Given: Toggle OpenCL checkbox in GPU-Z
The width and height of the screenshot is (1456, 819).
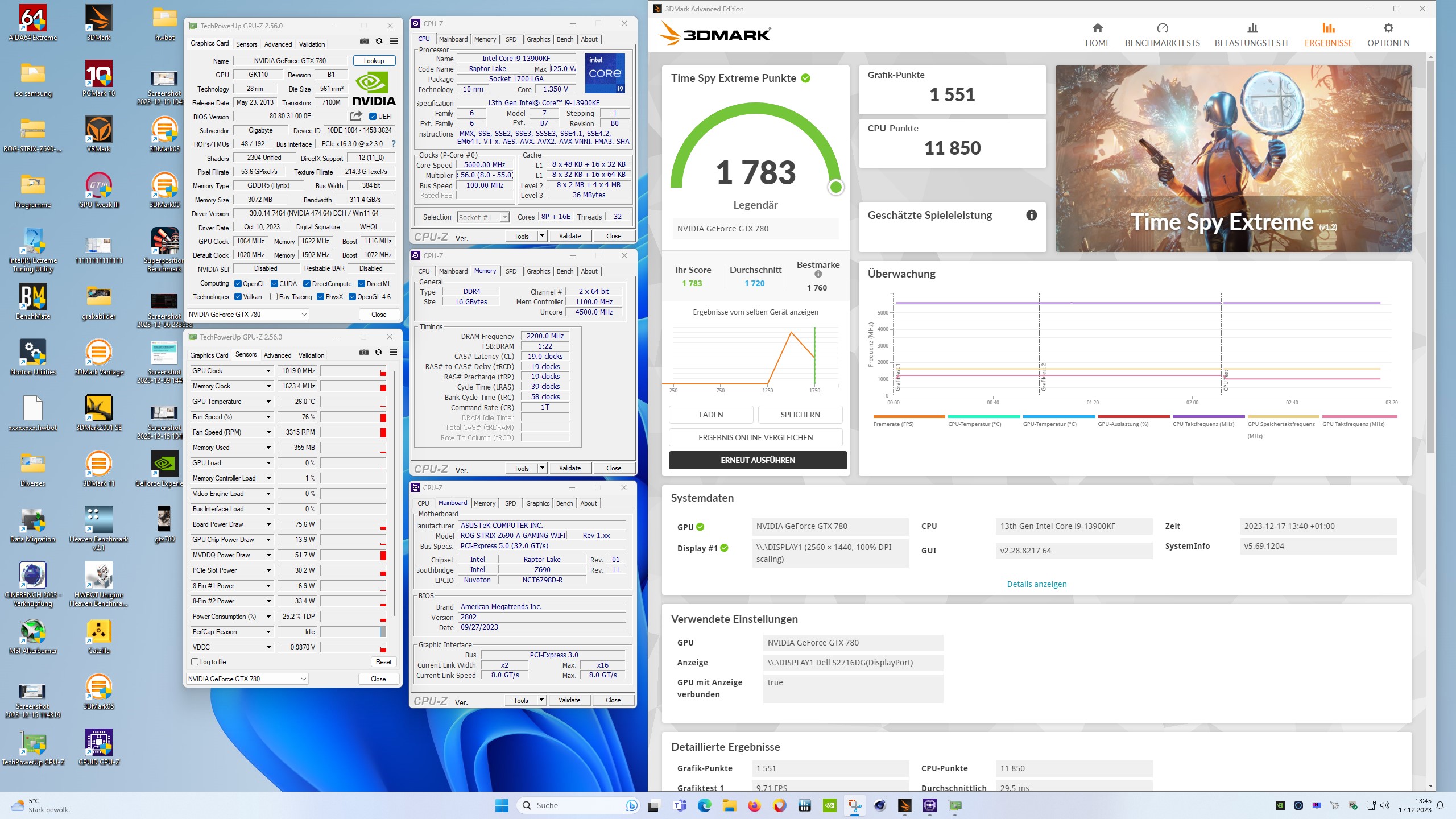Looking at the screenshot, I should (x=238, y=284).
